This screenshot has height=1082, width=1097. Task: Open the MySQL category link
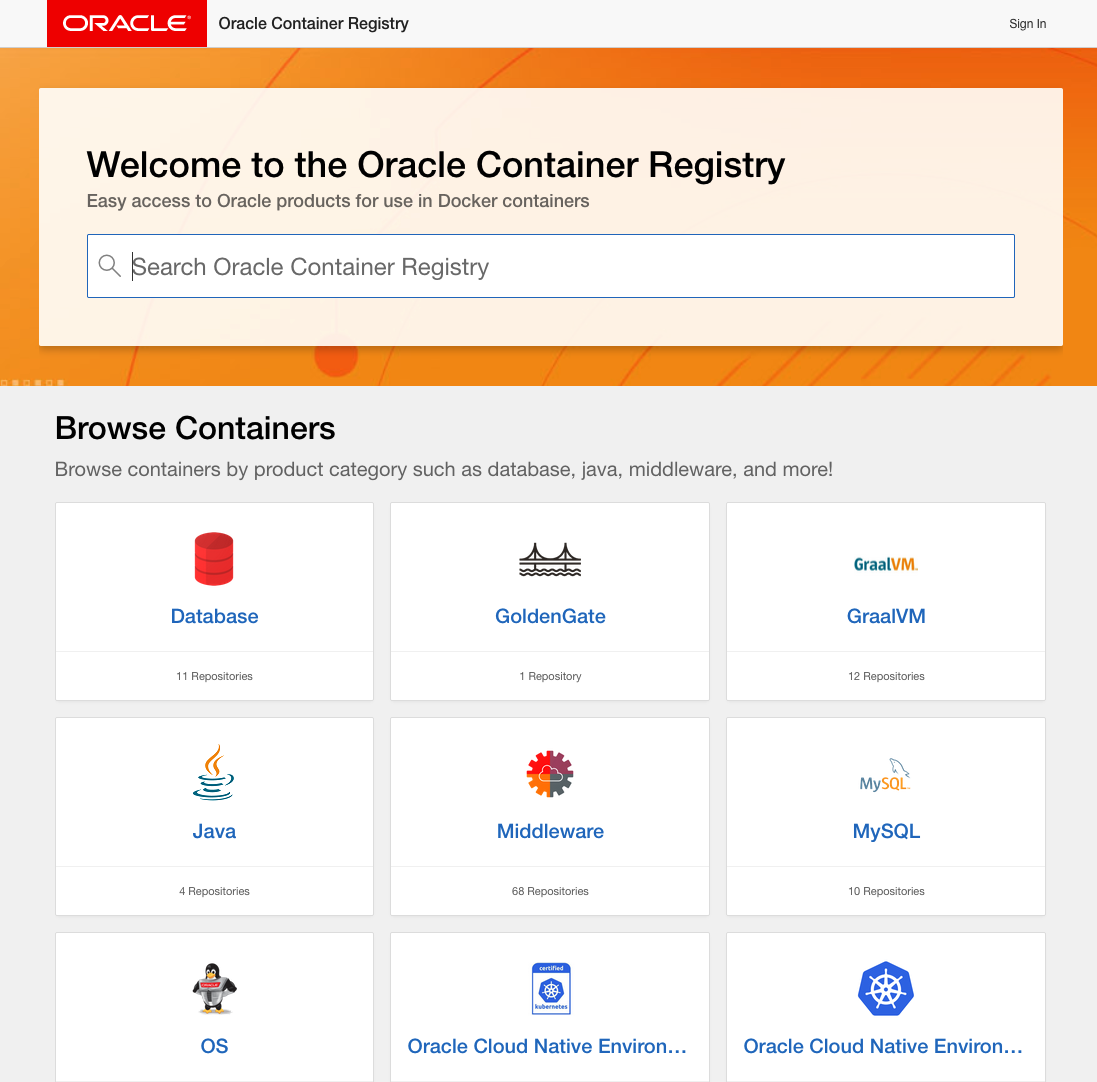click(x=886, y=831)
